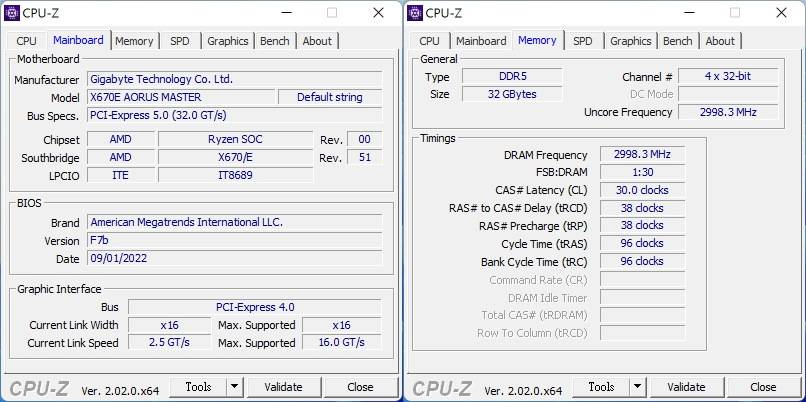Click the Gigabyte Manufacturer field
806x402 pixels.
[x=234, y=79]
